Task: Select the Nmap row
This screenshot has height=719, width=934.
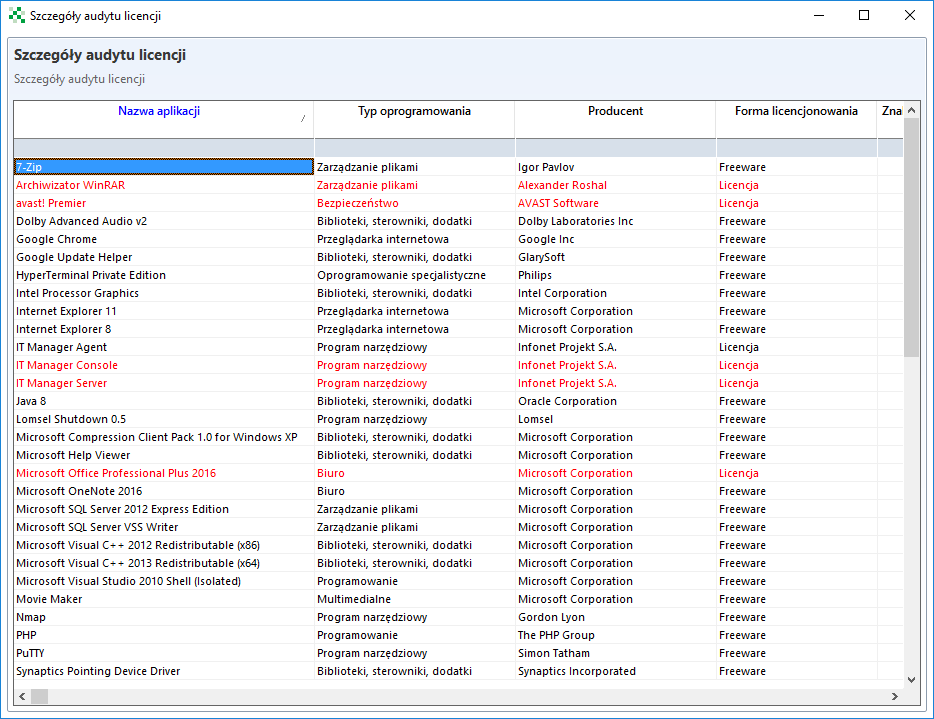Action: click(x=459, y=617)
